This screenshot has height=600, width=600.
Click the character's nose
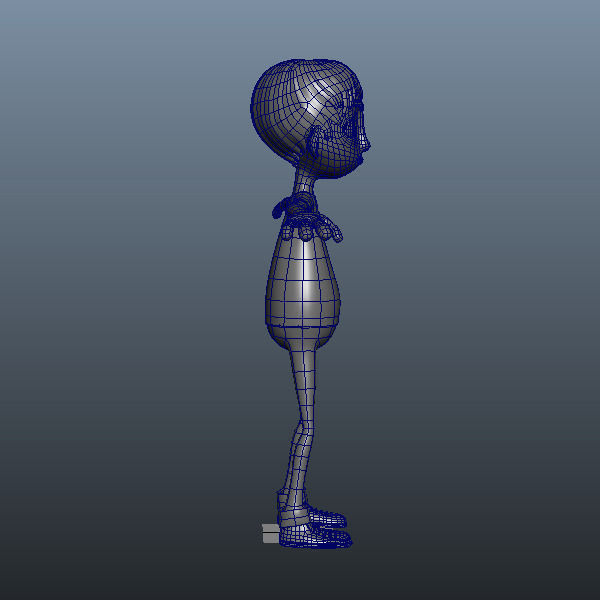pos(366,142)
